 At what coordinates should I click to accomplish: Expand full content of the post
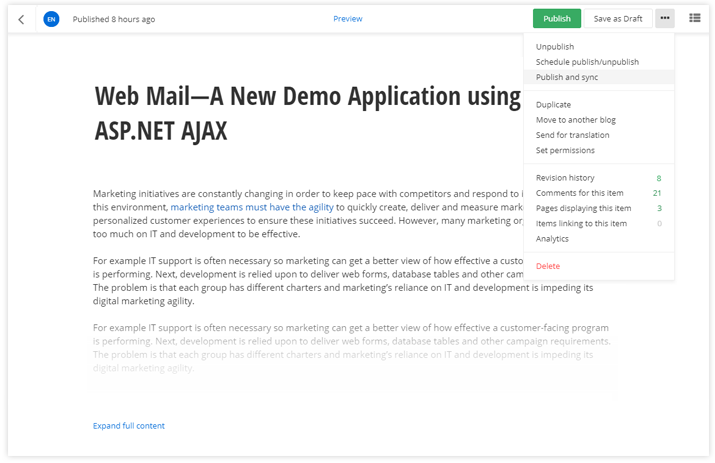(x=129, y=426)
